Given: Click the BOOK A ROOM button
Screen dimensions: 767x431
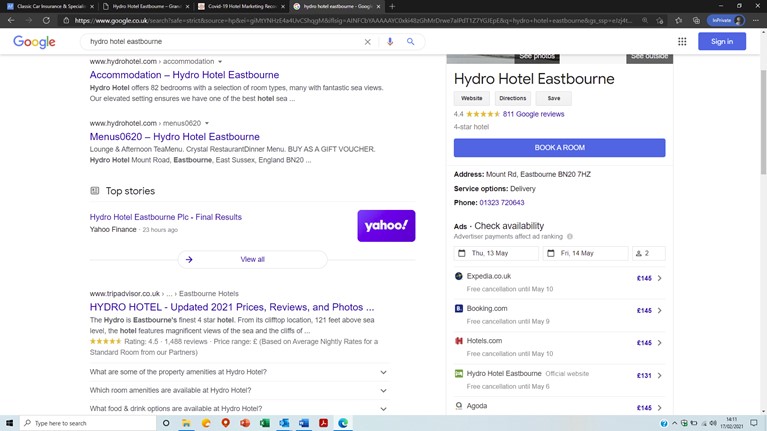Looking at the screenshot, I should click(559, 148).
